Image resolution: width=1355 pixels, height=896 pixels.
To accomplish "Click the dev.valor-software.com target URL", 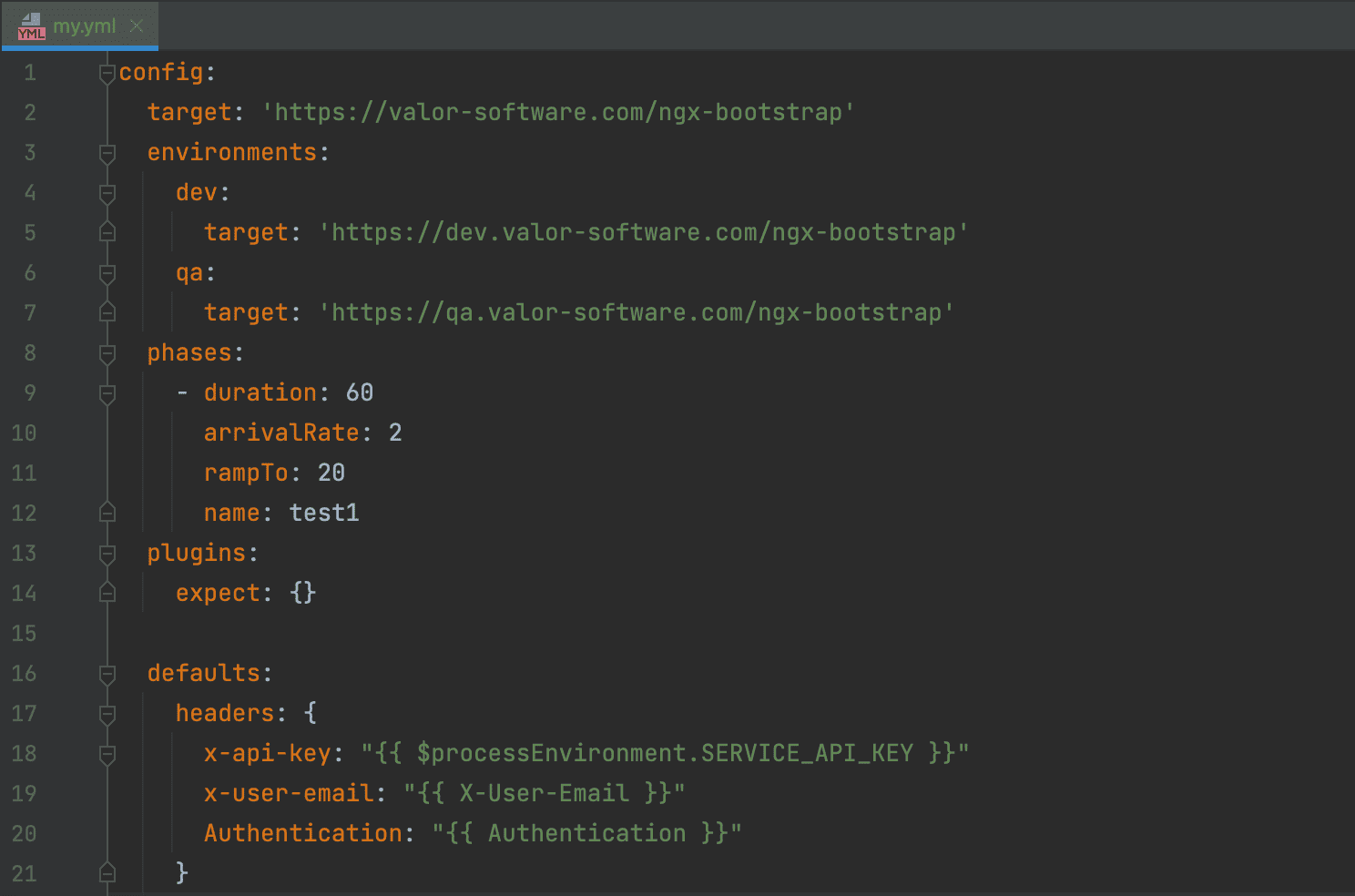I will coord(643,233).
